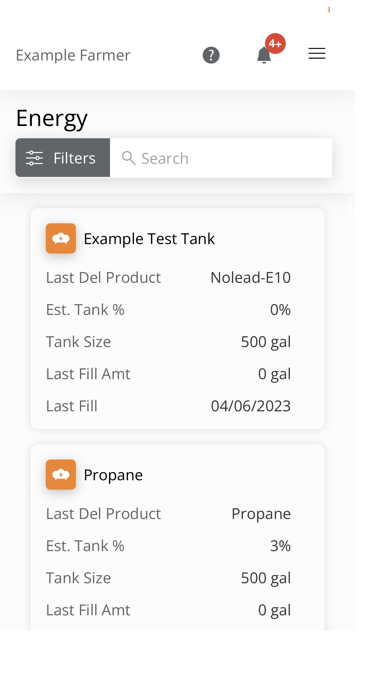The width and height of the screenshot is (392, 696).
Task: Click the Propane tank orange icon
Action: pyautogui.click(x=61, y=475)
